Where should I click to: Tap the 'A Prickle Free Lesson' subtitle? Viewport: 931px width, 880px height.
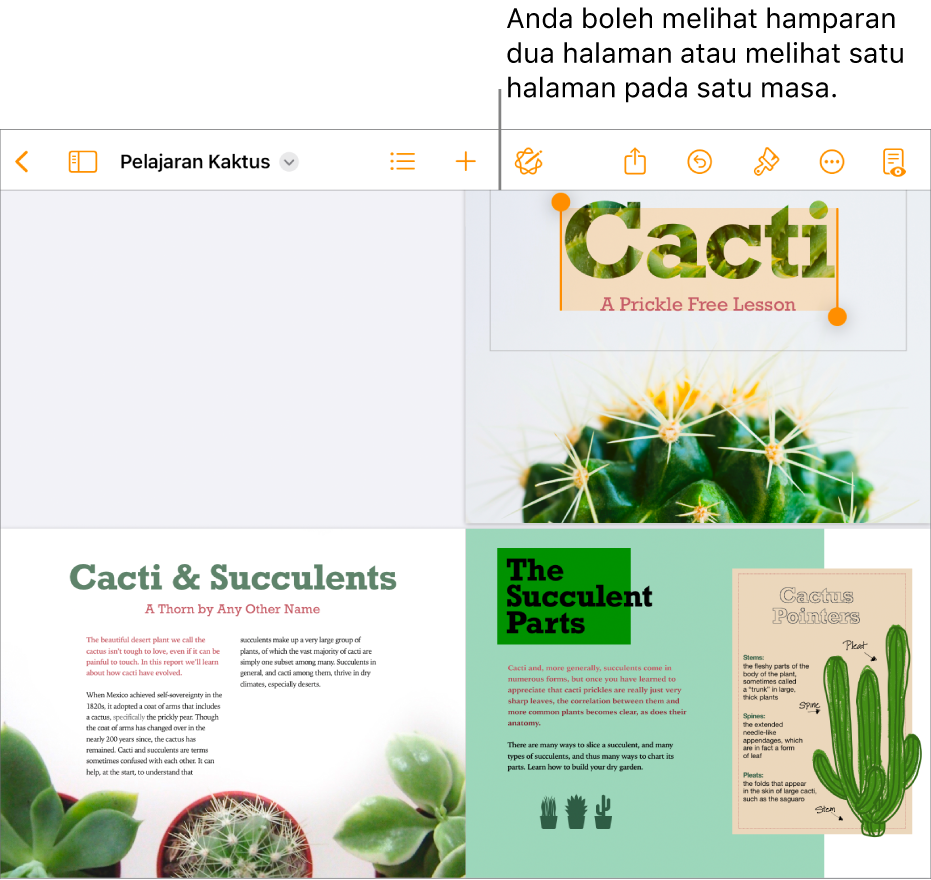(698, 304)
